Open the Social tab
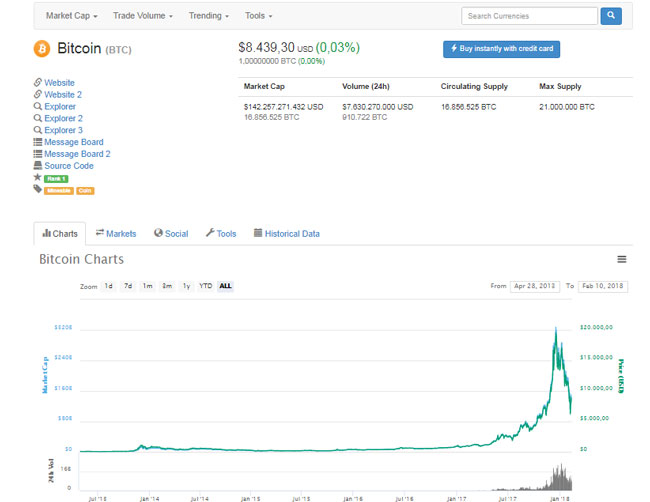The height and width of the screenshot is (502, 650). 171,233
